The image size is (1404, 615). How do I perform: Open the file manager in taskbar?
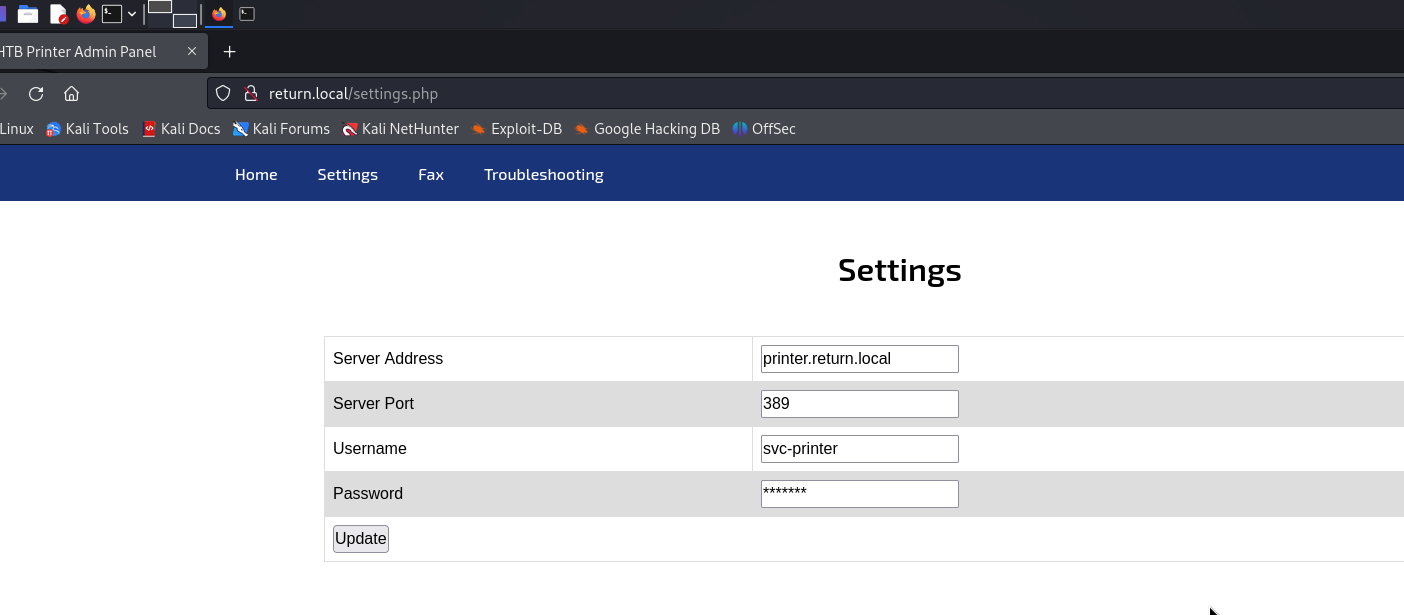click(x=28, y=14)
